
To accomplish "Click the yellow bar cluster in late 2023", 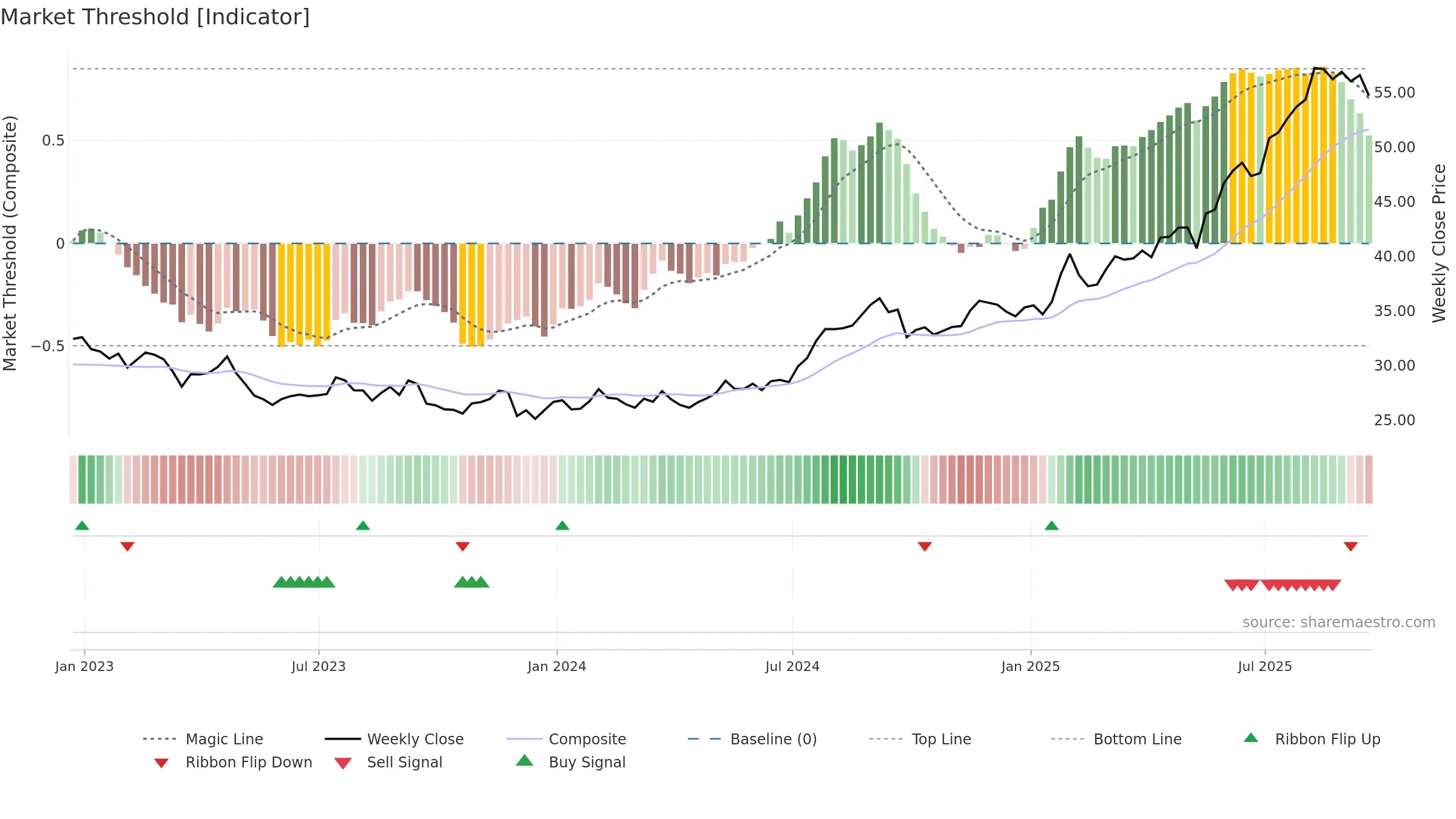I will point(472,294).
